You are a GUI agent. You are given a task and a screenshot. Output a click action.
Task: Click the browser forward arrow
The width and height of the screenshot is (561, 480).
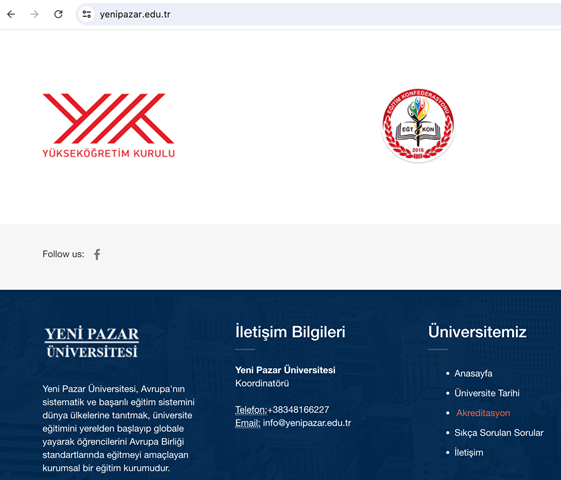pyautogui.click(x=34, y=14)
